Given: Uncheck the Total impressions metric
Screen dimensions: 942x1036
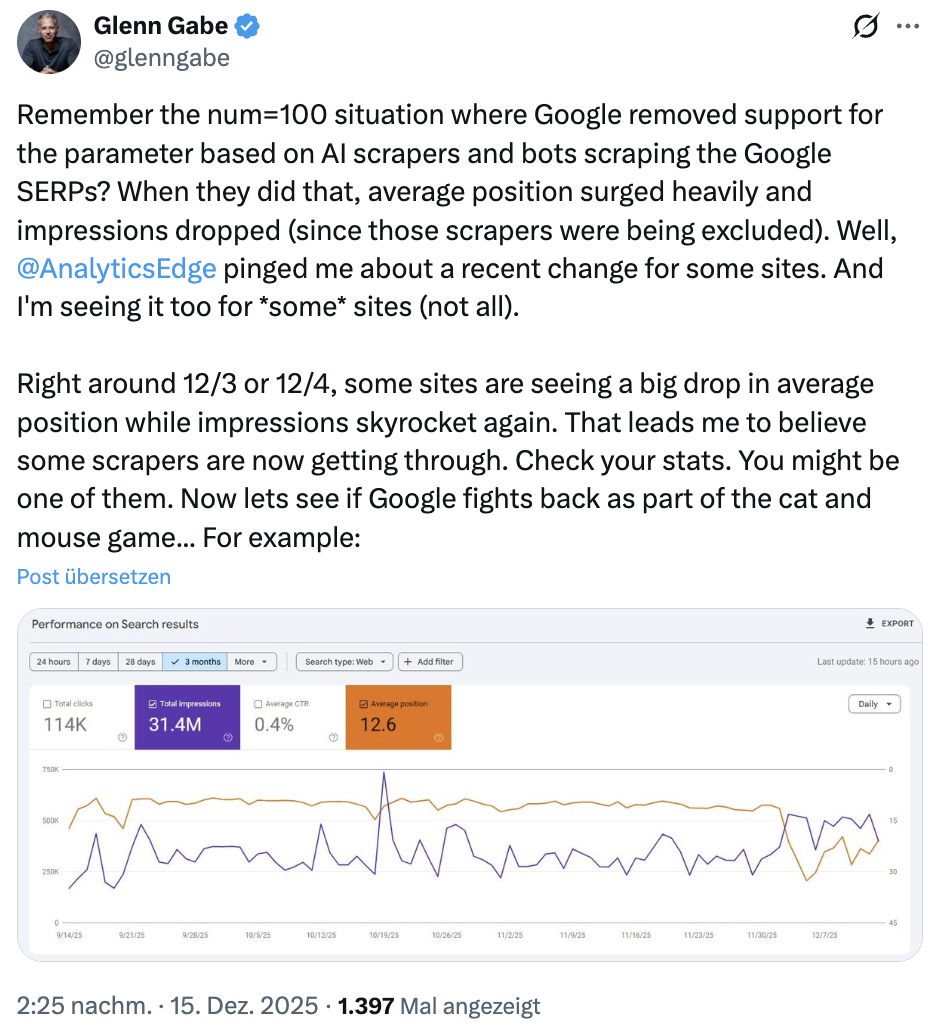Looking at the screenshot, I should pyautogui.click(x=155, y=704).
